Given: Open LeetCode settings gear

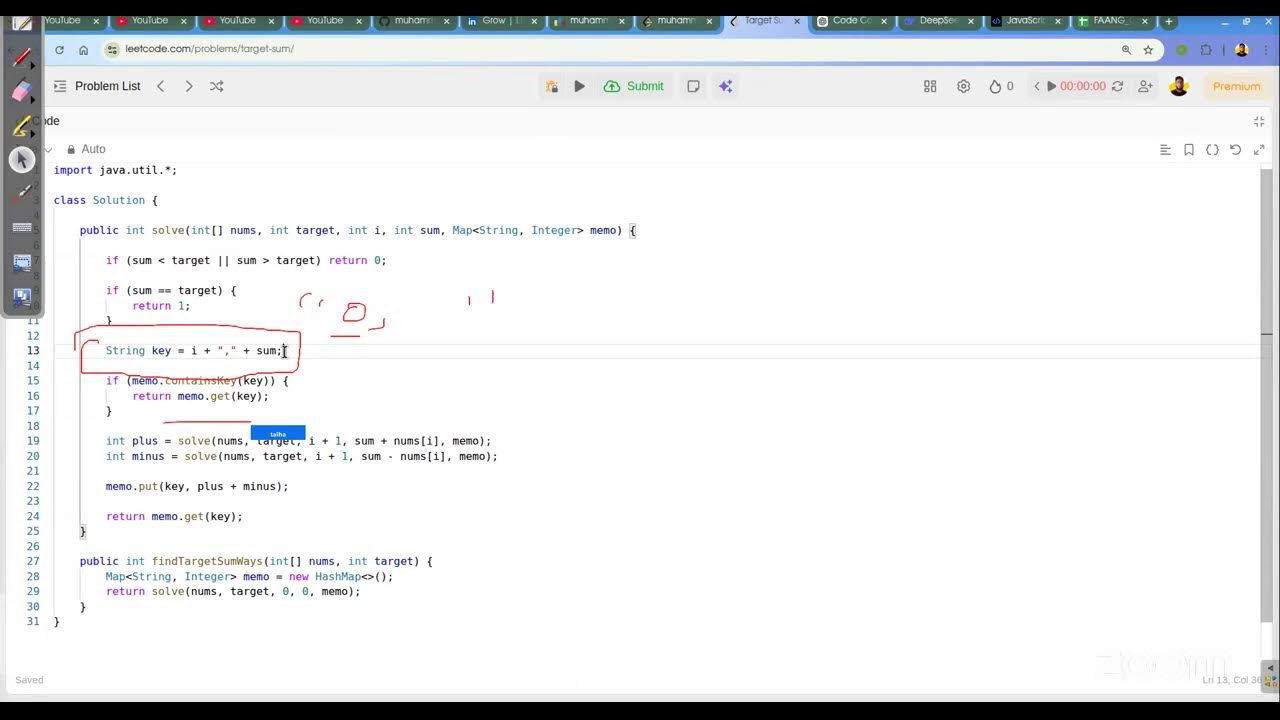Looking at the screenshot, I should click(963, 86).
